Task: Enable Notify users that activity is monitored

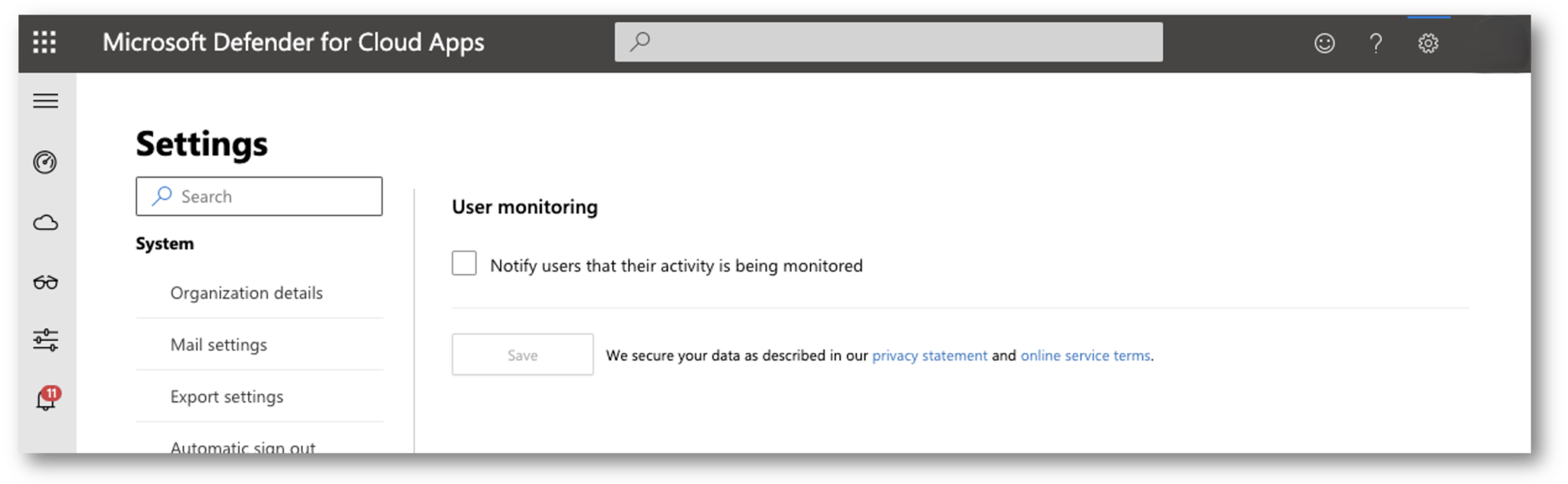Action: [464, 263]
